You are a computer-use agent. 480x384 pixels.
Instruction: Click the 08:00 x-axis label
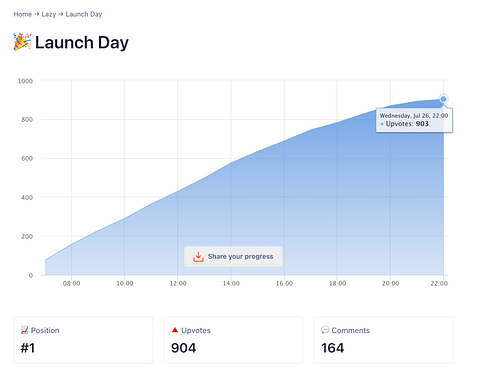pos(72,284)
